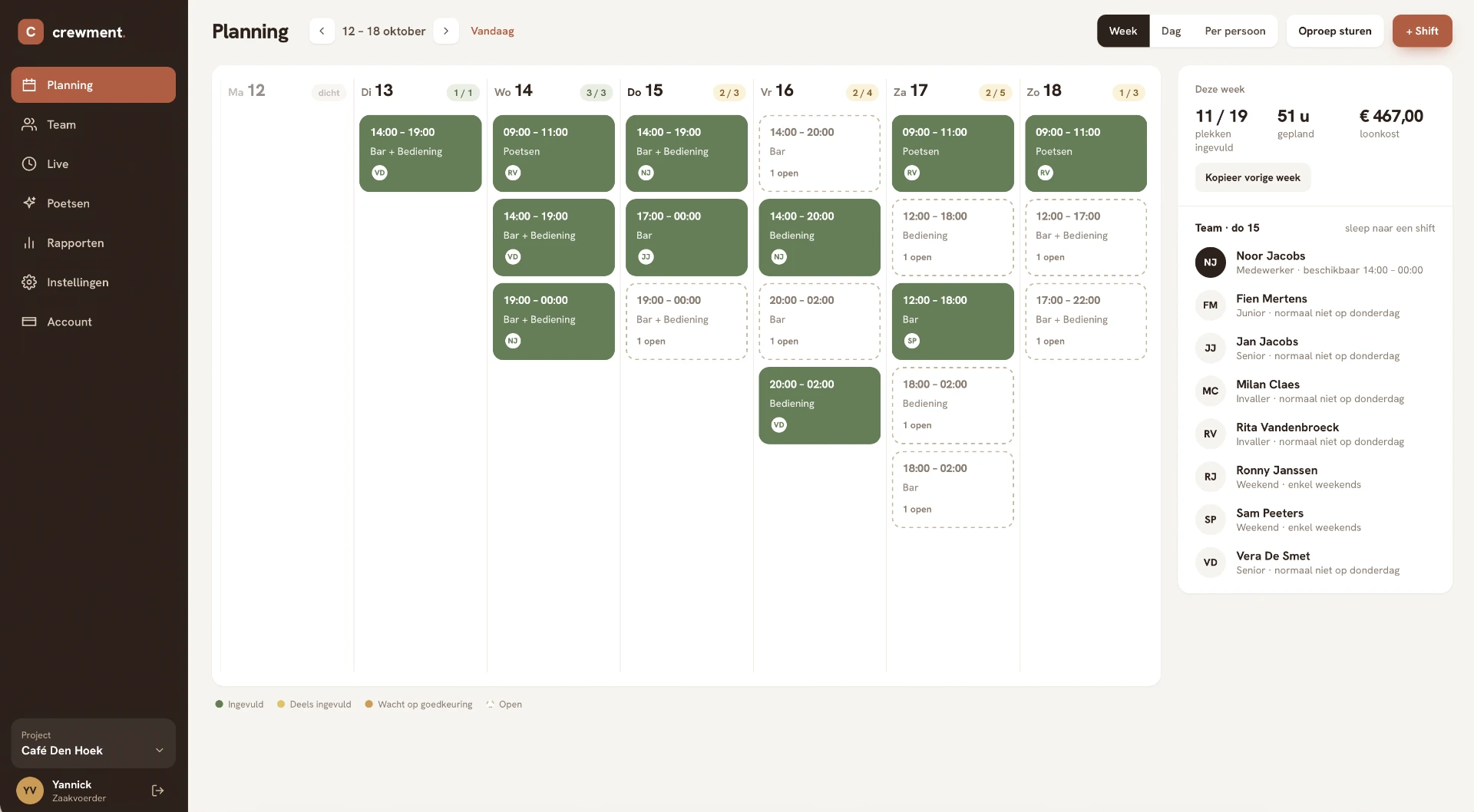The height and width of the screenshot is (812, 1474).
Task: Click the 2 / 5 badge on Saturday
Action: 995,93
